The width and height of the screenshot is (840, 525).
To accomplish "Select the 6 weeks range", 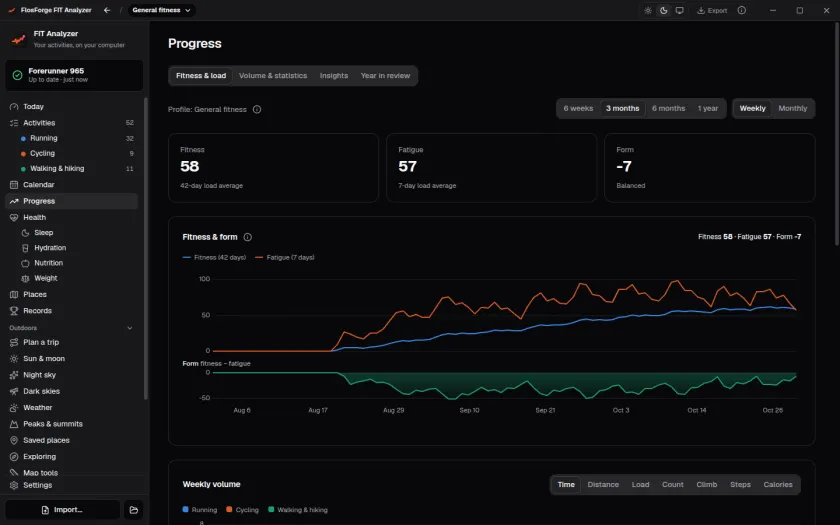I will 578,108.
